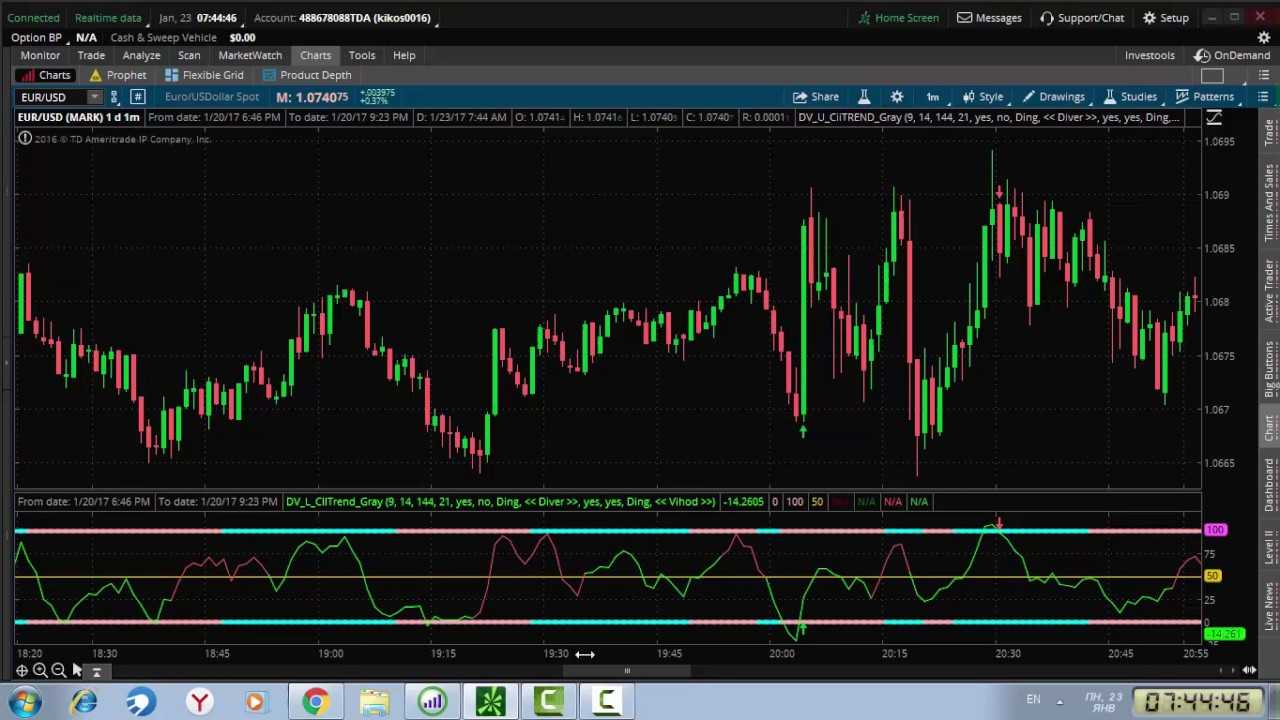Click the drawing tool icon above price axis

(1214, 118)
